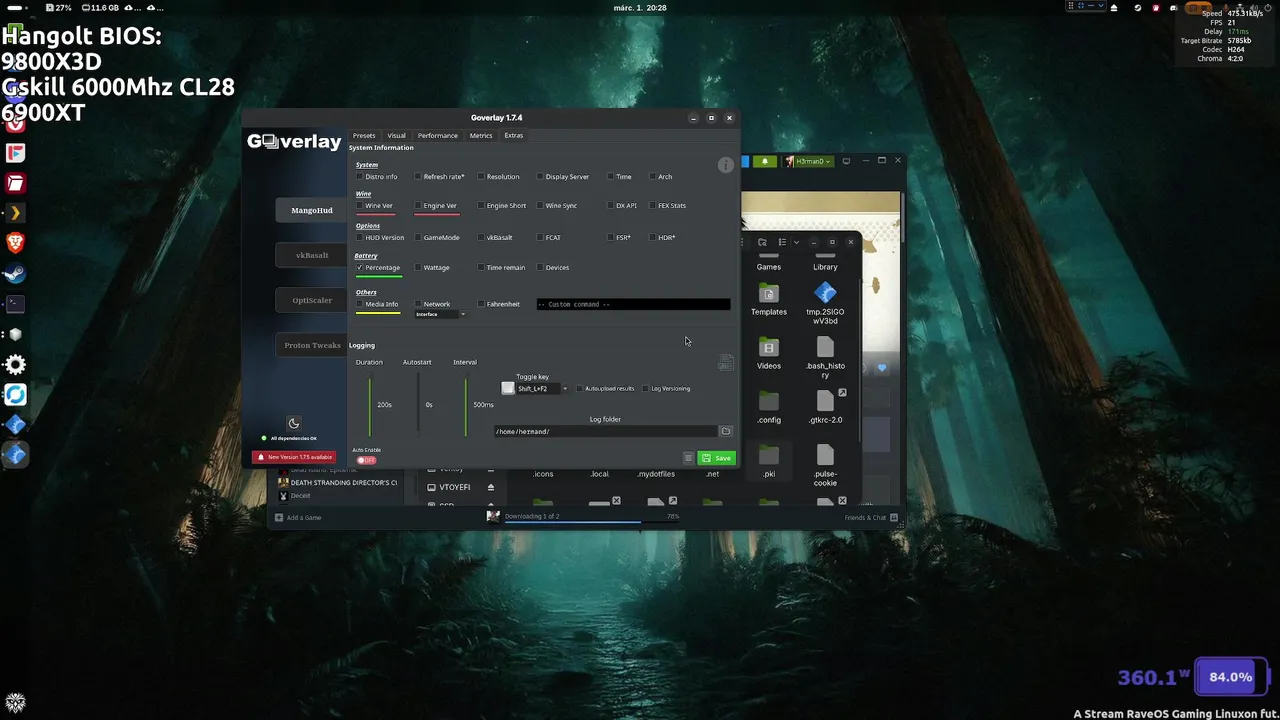The height and width of the screenshot is (720, 1280).
Task: Select MangoHud in Goverlay sidebar
Action: [312, 211]
